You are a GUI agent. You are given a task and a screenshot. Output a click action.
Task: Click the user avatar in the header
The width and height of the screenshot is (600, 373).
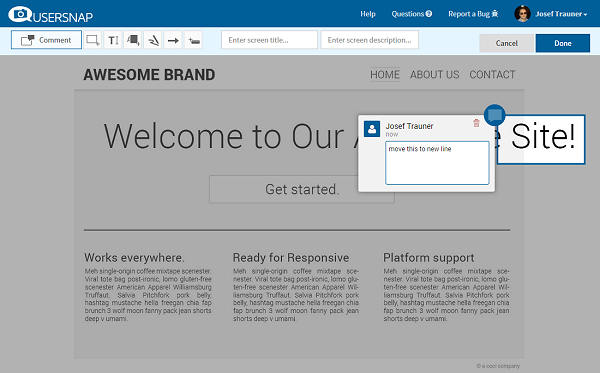pyautogui.click(x=522, y=14)
